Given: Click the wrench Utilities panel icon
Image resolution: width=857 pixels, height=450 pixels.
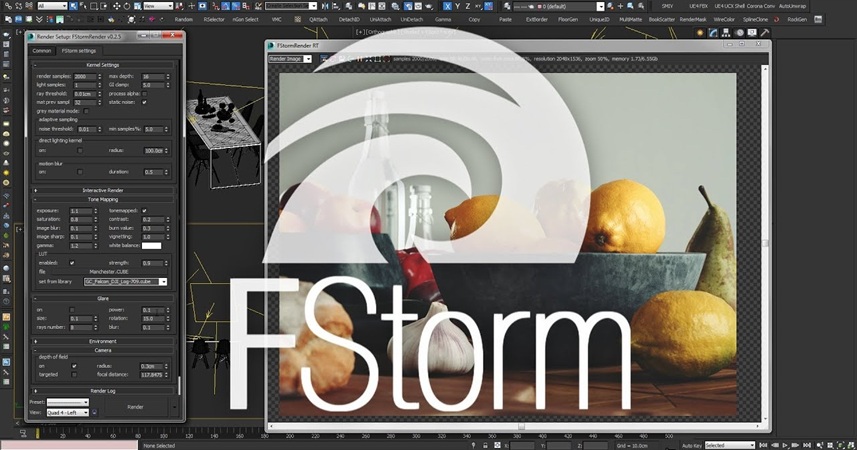Looking at the screenshot, I should [765, 33].
